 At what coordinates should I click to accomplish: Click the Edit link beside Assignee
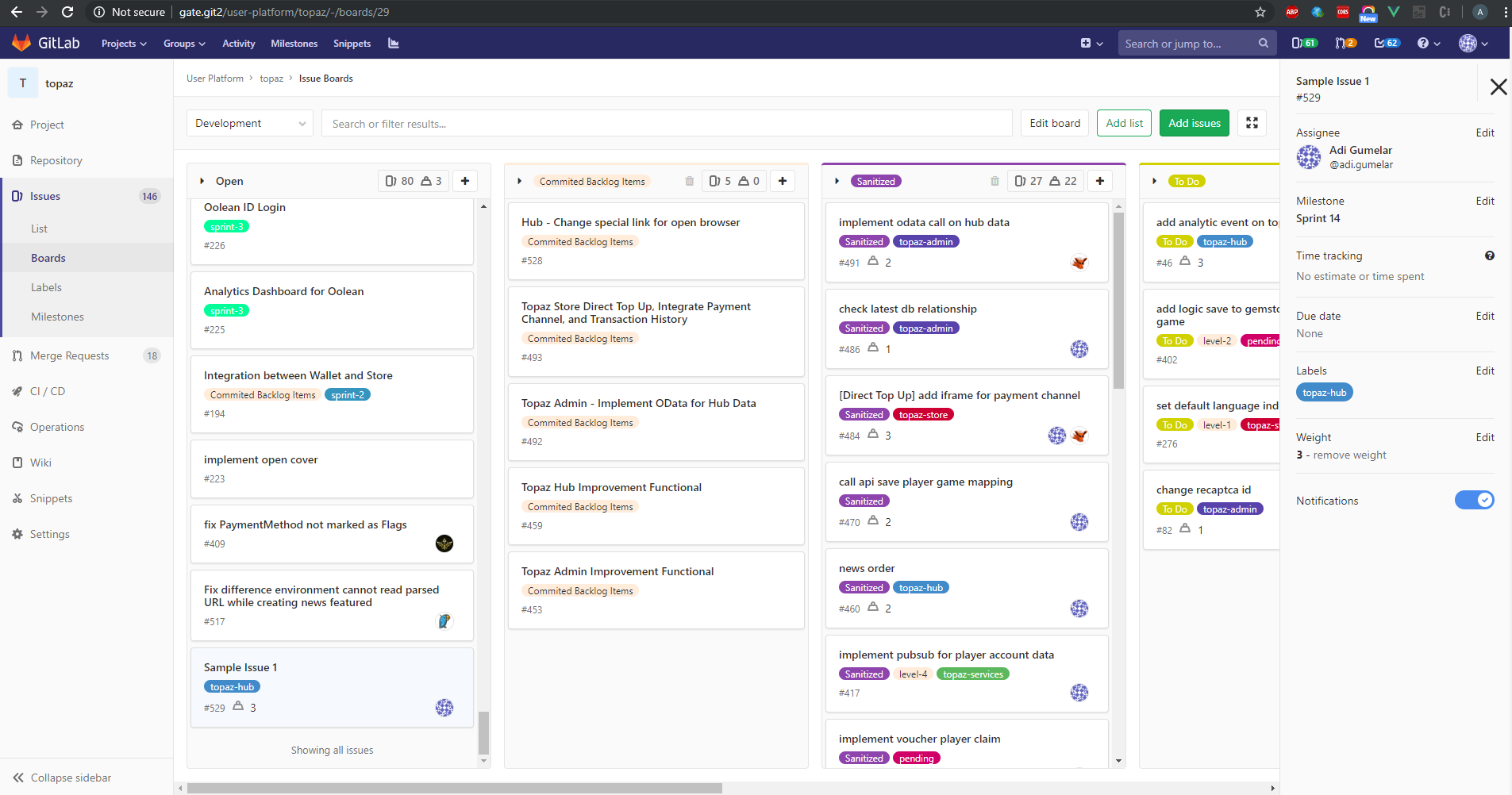1484,132
